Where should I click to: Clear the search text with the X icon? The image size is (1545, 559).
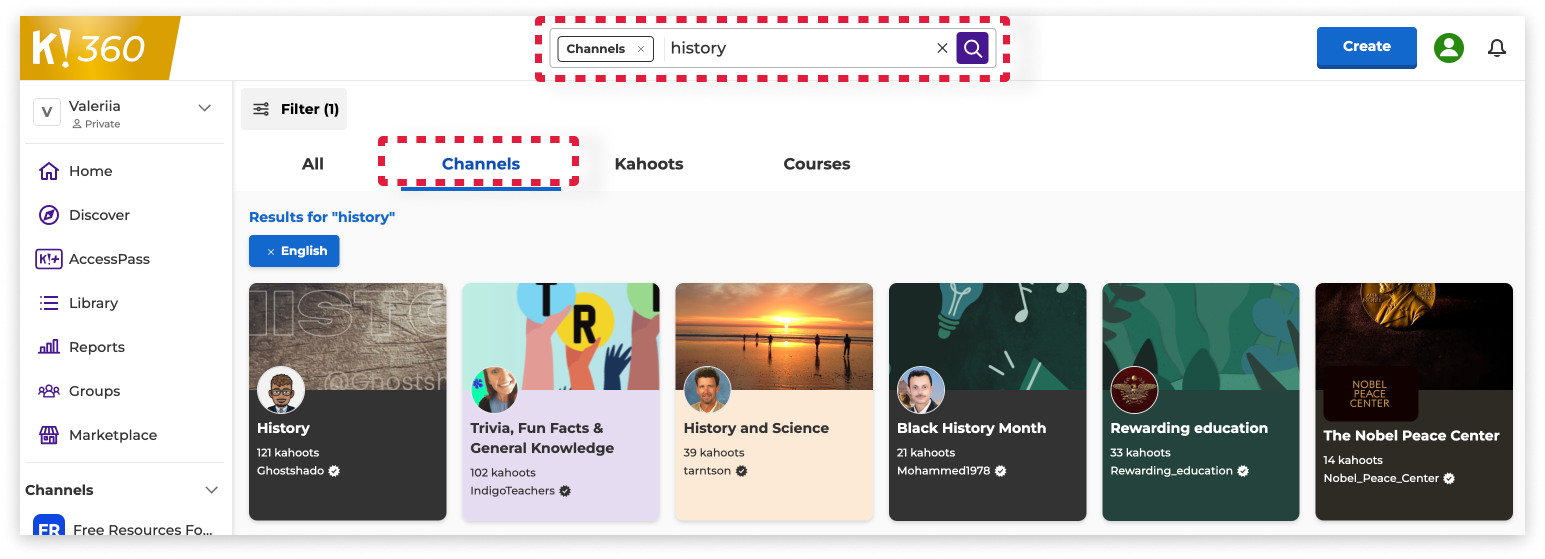[x=942, y=48]
